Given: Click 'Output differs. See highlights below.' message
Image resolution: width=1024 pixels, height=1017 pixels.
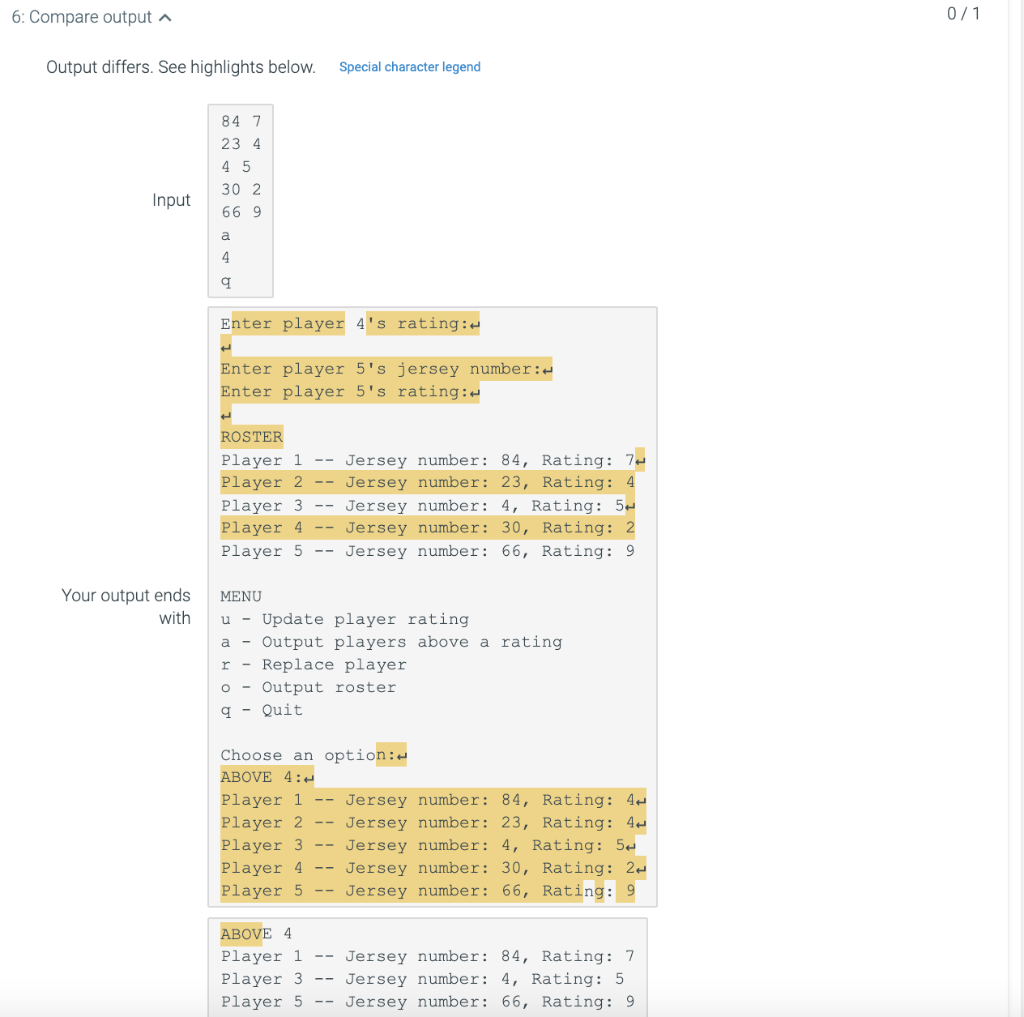Looking at the screenshot, I should point(181,67).
